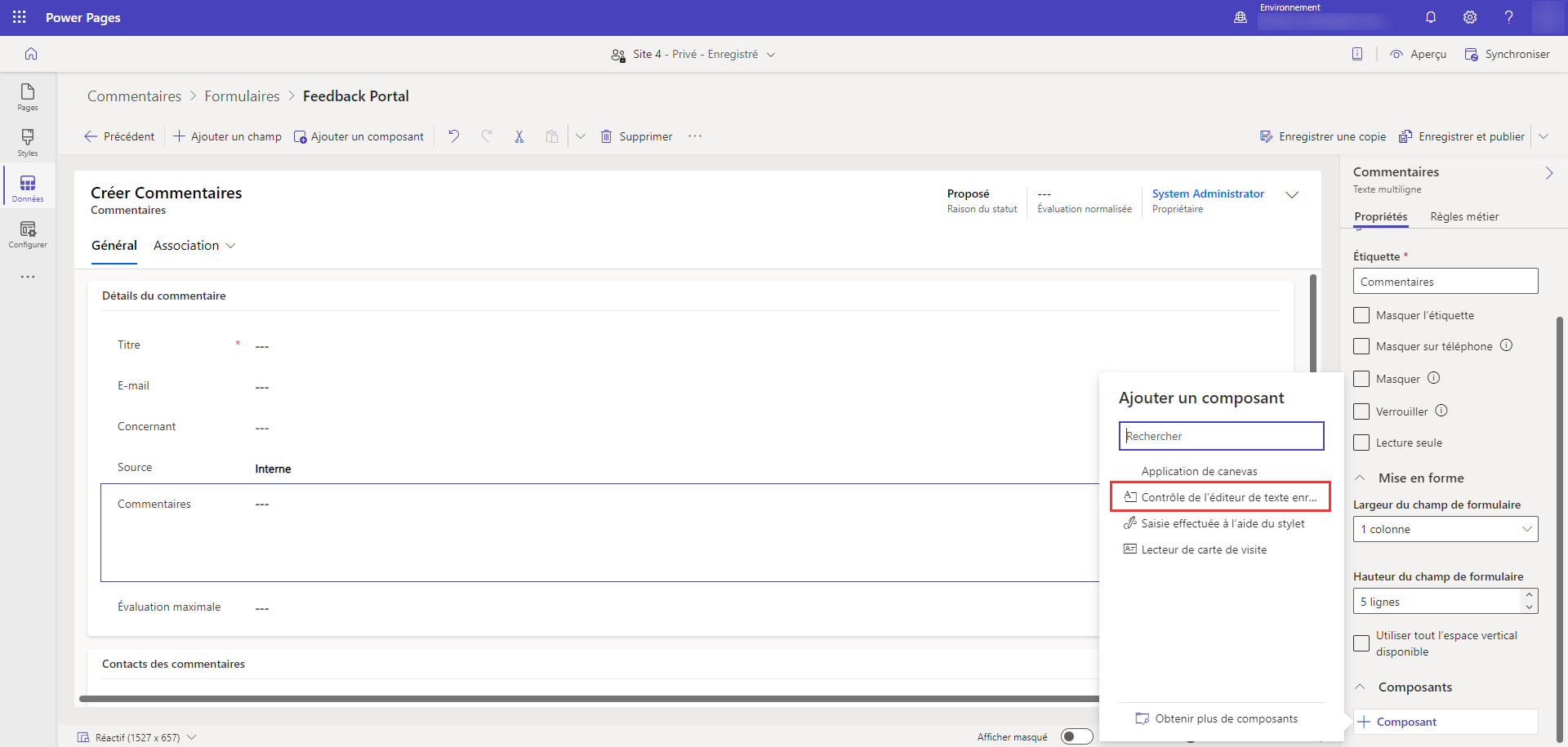Increase Hauteur du champ lines stepper
This screenshot has width=1568, height=747.
(x=1529, y=595)
